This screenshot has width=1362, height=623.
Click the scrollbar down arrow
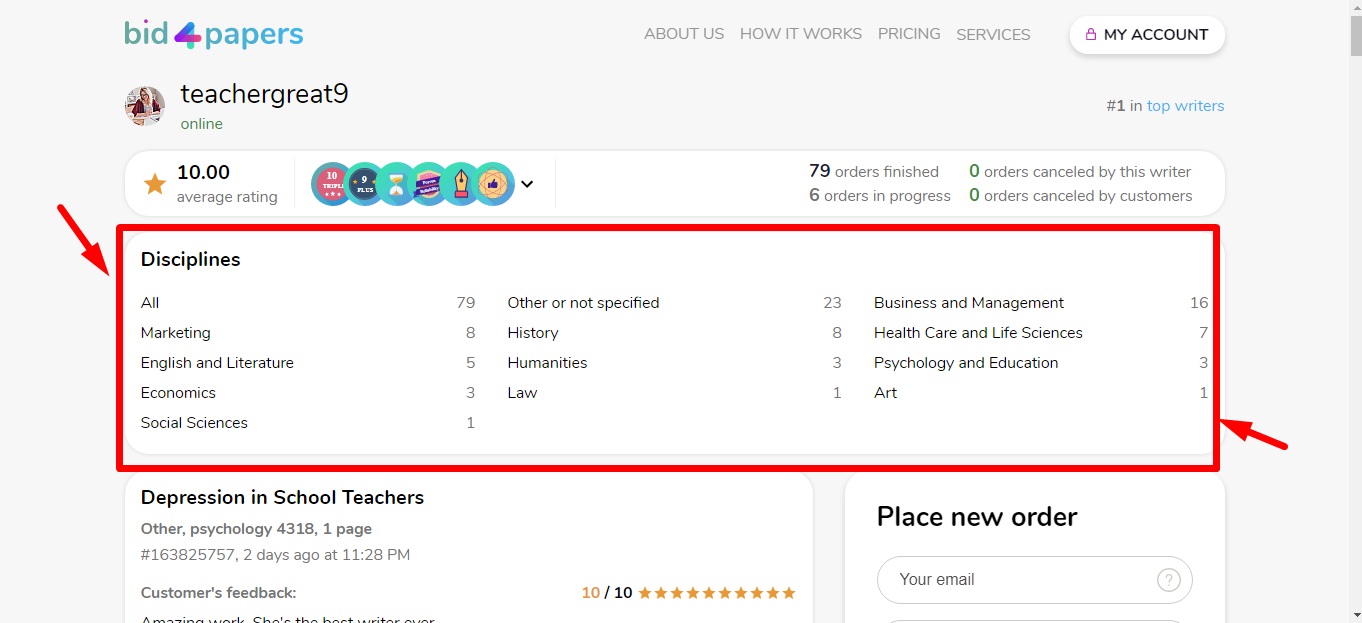pos(1355,615)
